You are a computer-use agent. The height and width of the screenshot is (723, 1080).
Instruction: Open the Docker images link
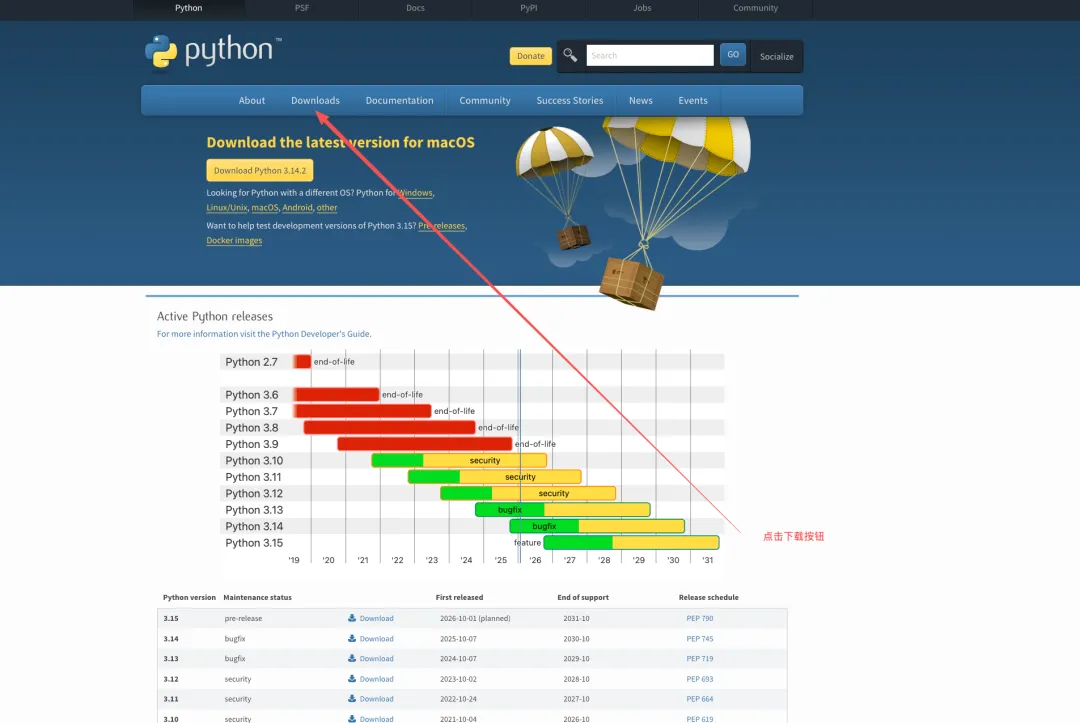tap(234, 240)
